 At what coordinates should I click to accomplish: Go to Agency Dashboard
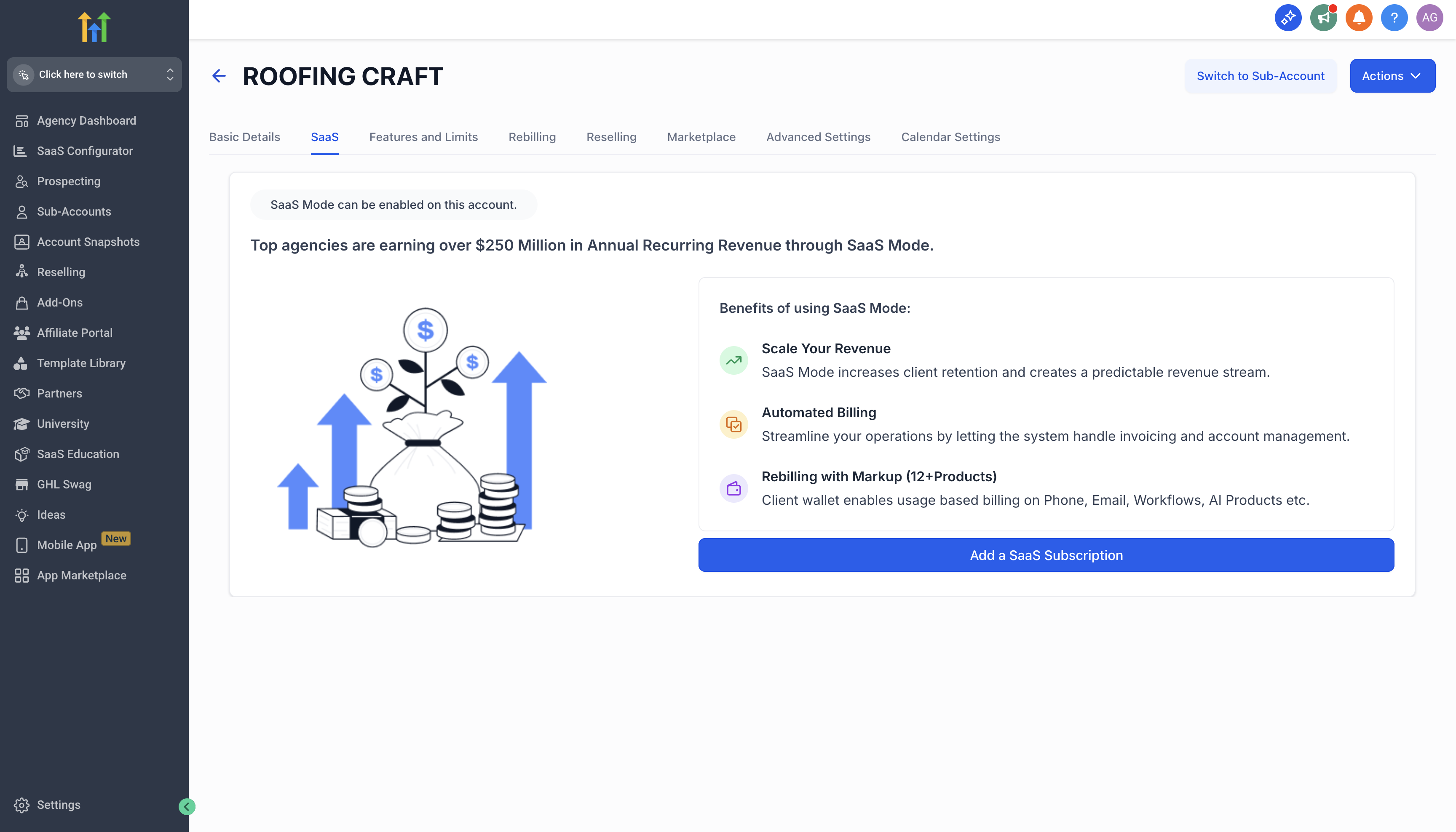pyautogui.click(x=86, y=120)
